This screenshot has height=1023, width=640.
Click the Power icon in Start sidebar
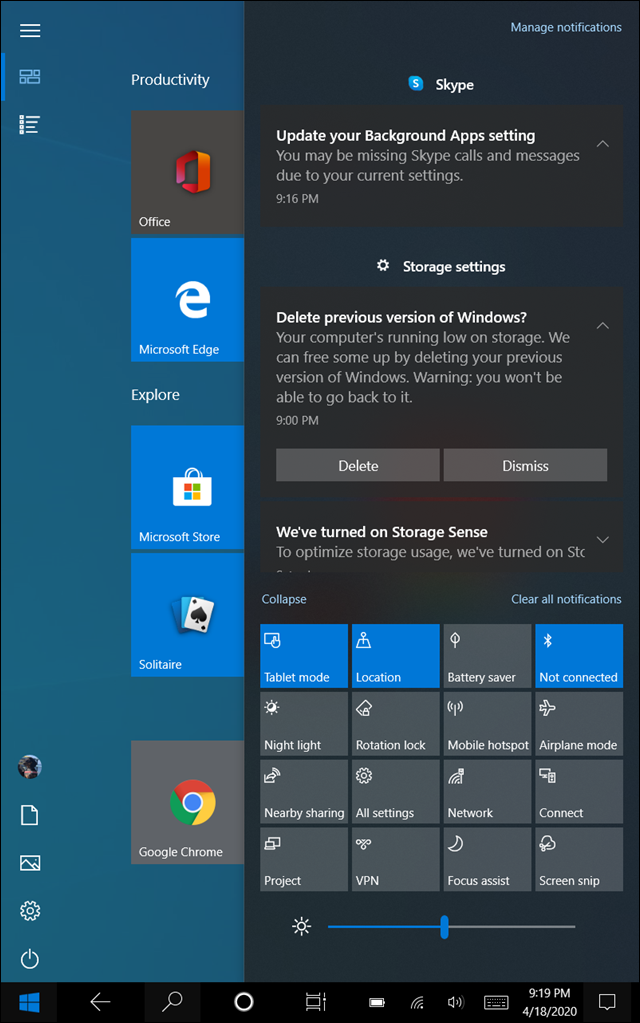pos(30,959)
